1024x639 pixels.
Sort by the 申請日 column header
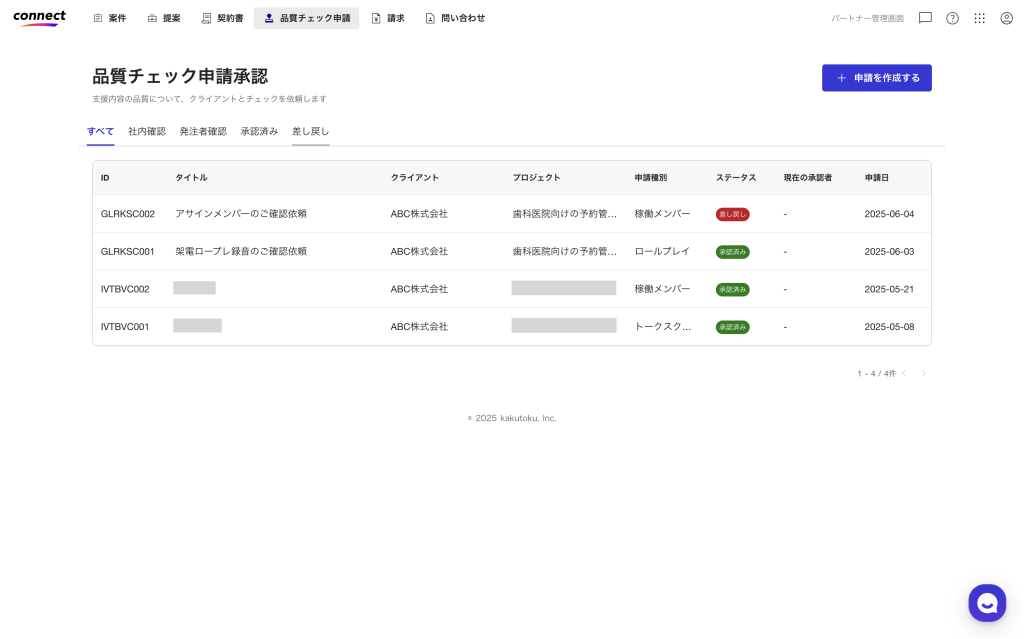tap(876, 177)
